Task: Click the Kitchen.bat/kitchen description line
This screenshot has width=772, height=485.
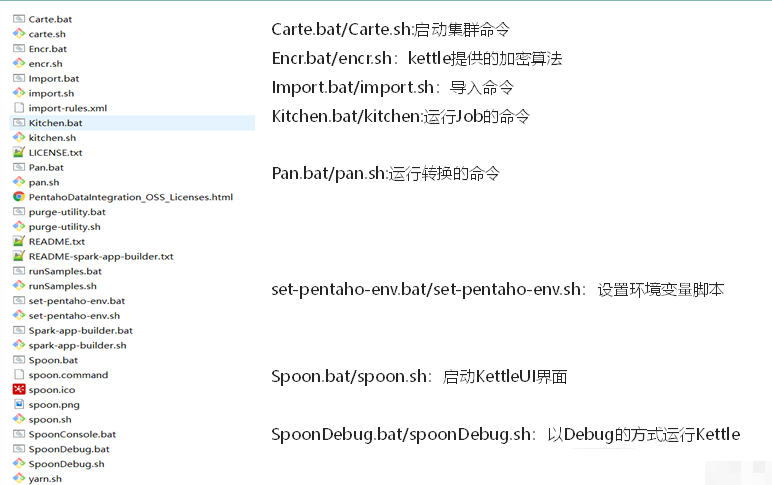Action: point(400,116)
